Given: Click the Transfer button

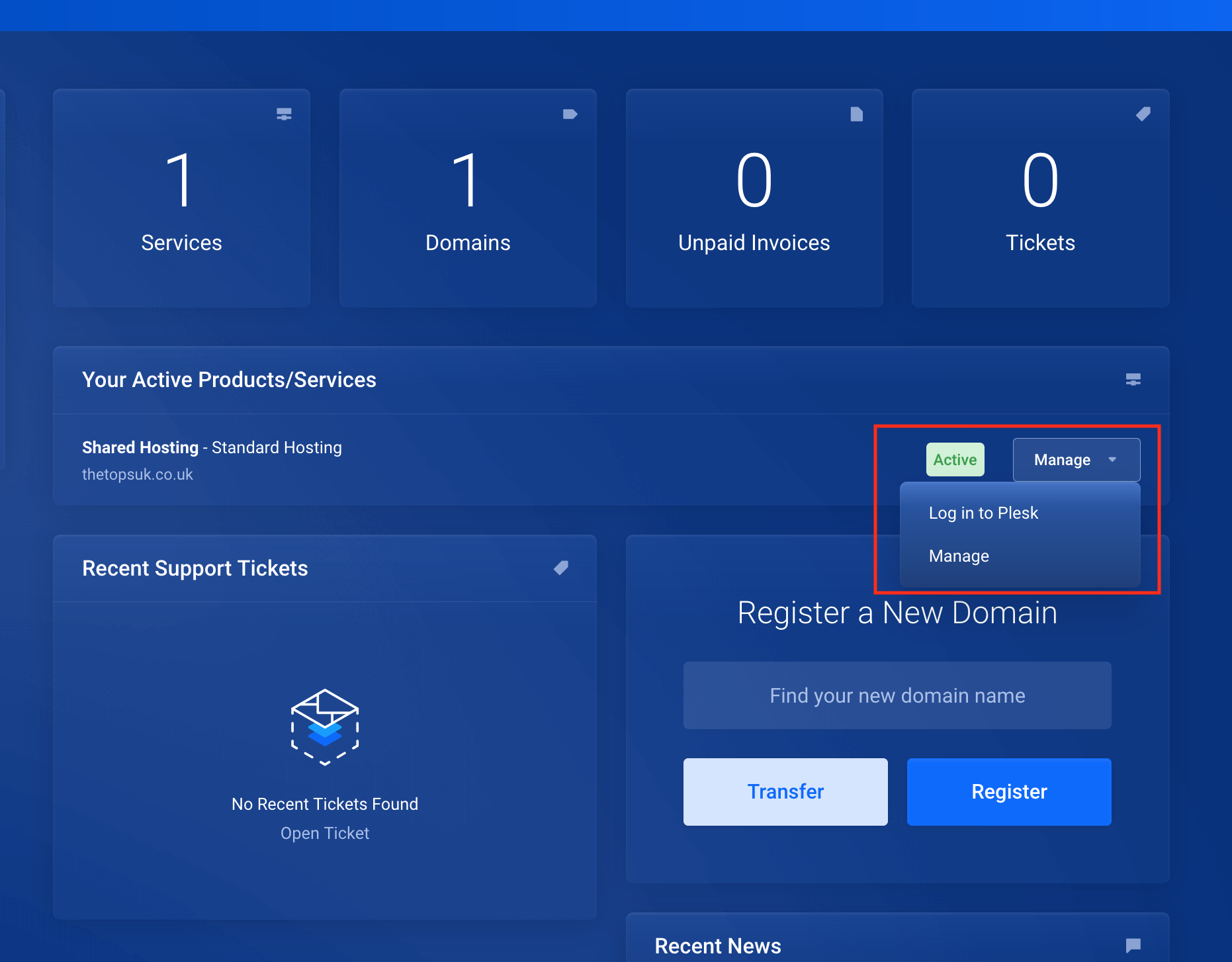Looking at the screenshot, I should click(x=785, y=791).
